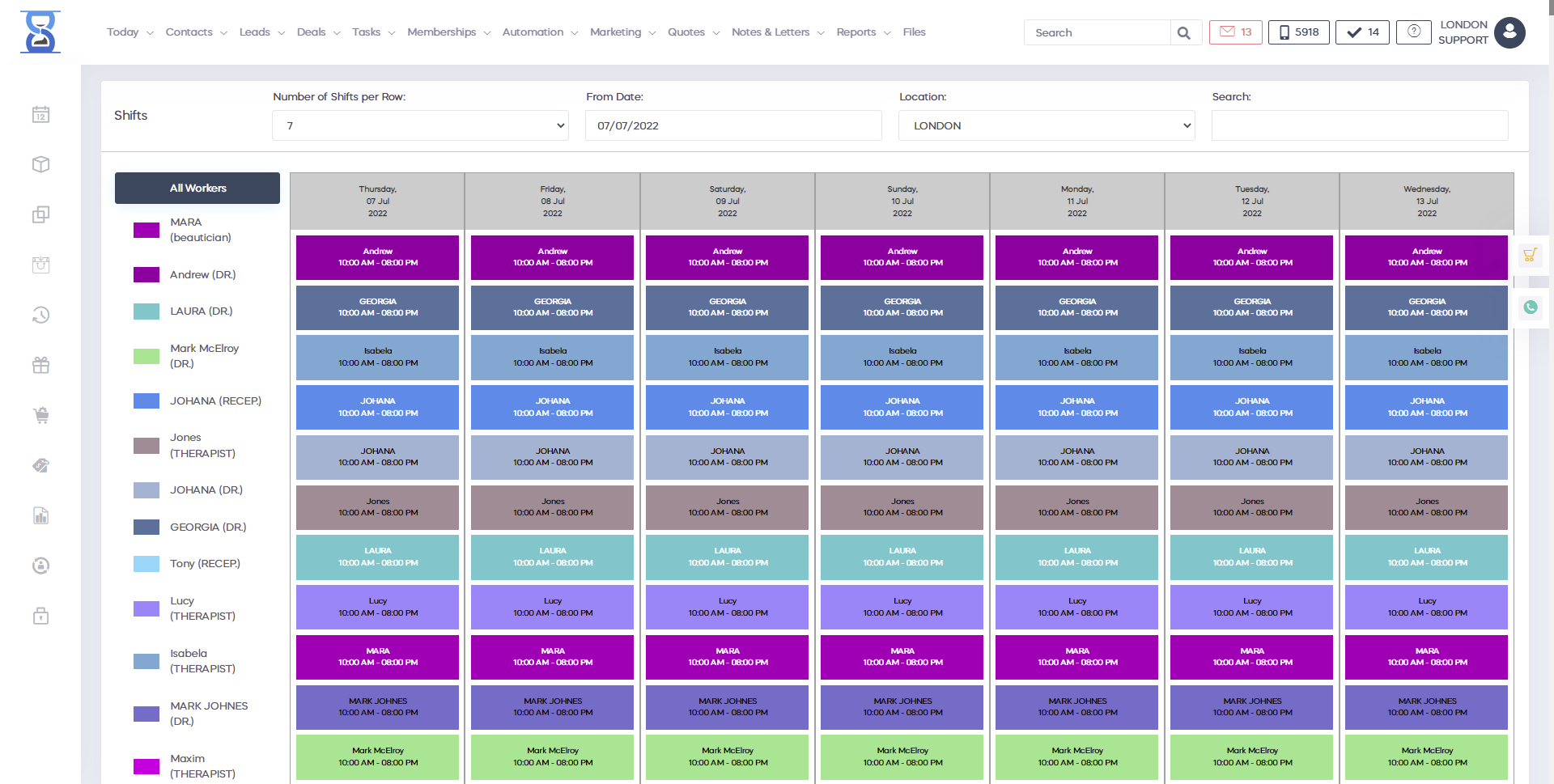Click the green WhatsApp floating icon
Viewport: 1554px width, 784px height.
[1530, 307]
